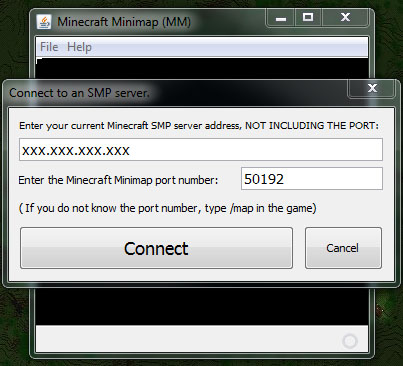Click the Cancel button
The height and width of the screenshot is (366, 403).
tap(343, 248)
